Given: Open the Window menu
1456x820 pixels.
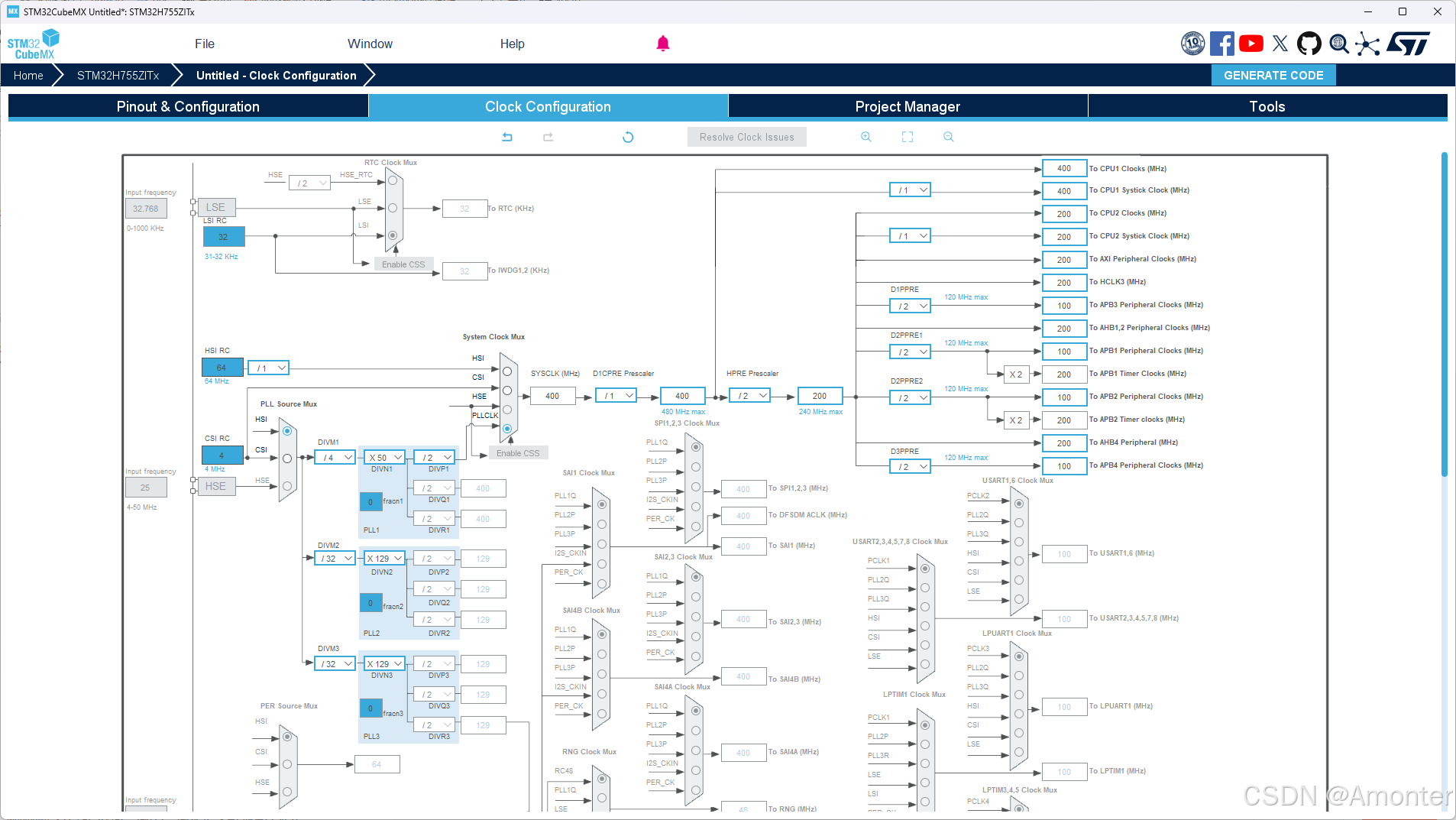Looking at the screenshot, I should (x=370, y=44).
